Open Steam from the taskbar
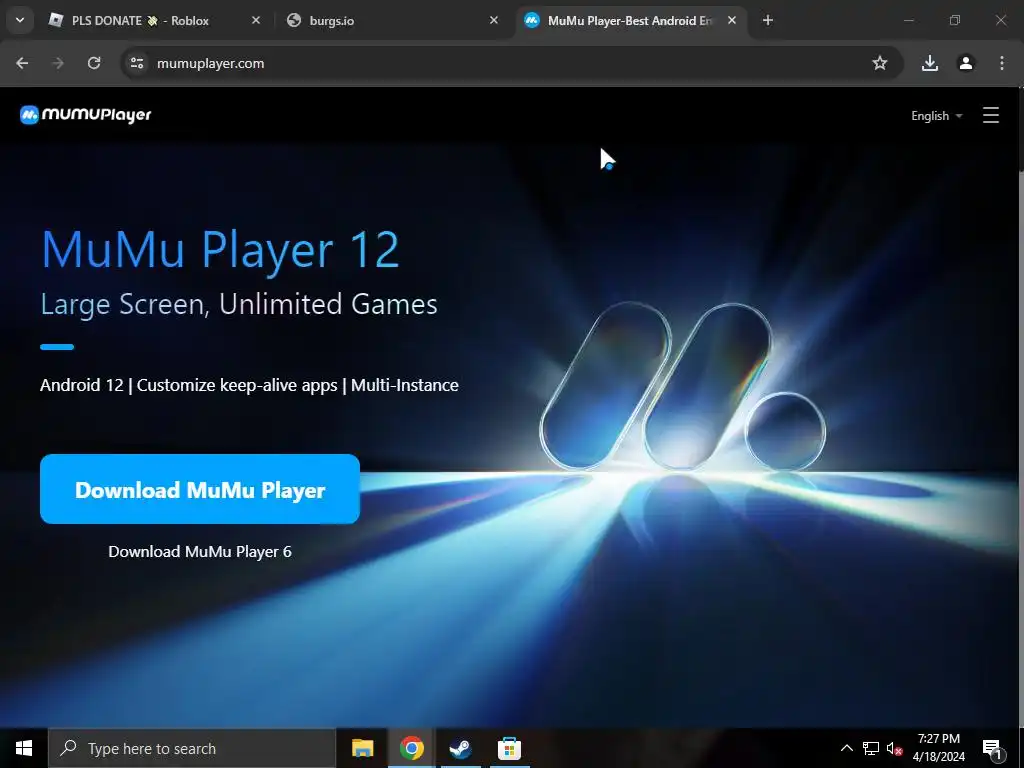1024x768 pixels. click(x=460, y=748)
